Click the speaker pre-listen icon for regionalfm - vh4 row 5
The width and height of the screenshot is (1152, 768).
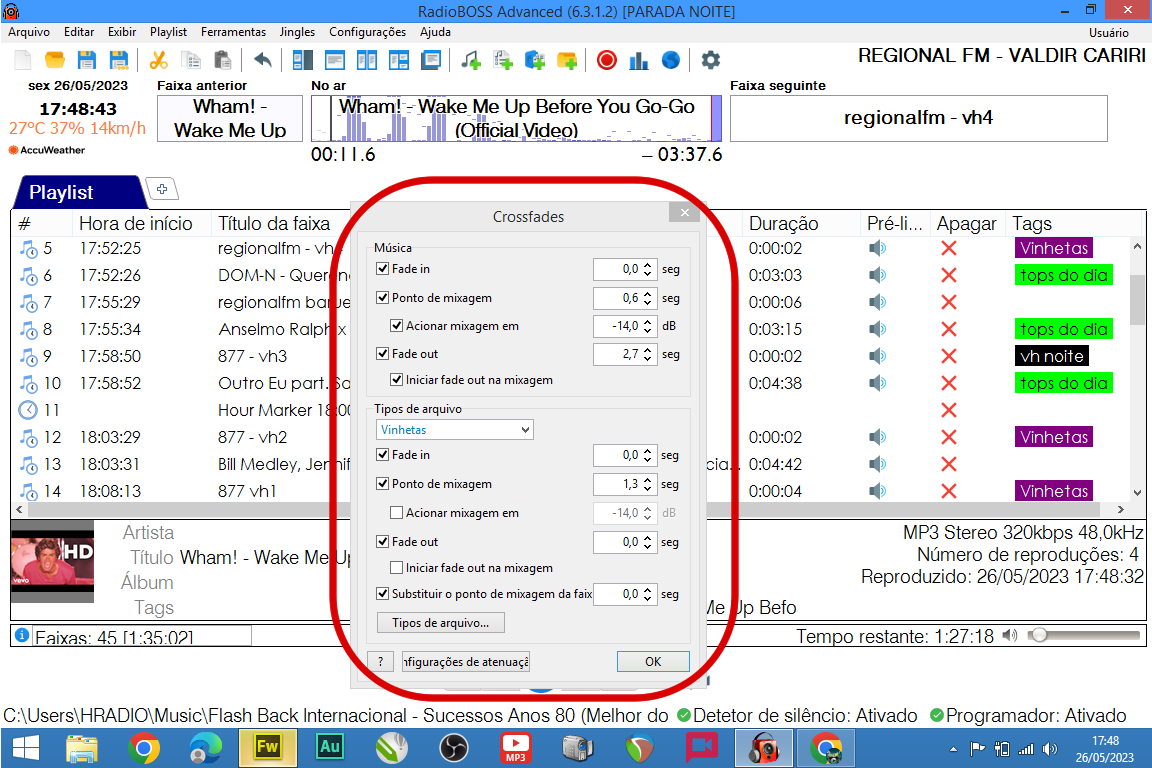pyautogui.click(x=877, y=248)
